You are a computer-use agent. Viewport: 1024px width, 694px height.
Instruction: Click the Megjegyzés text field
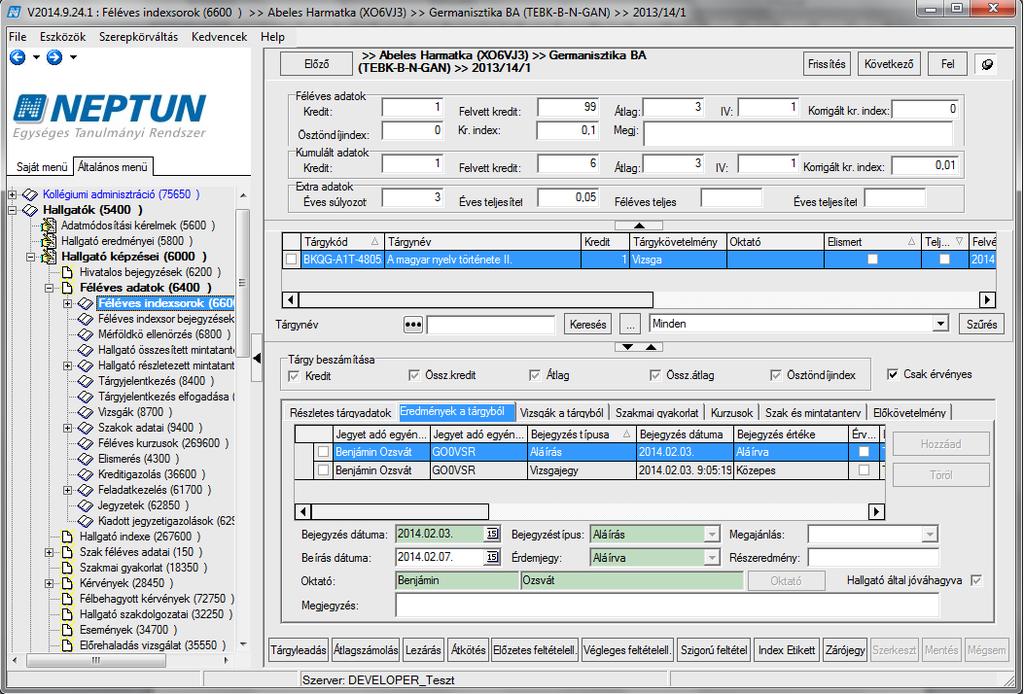coord(667,605)
